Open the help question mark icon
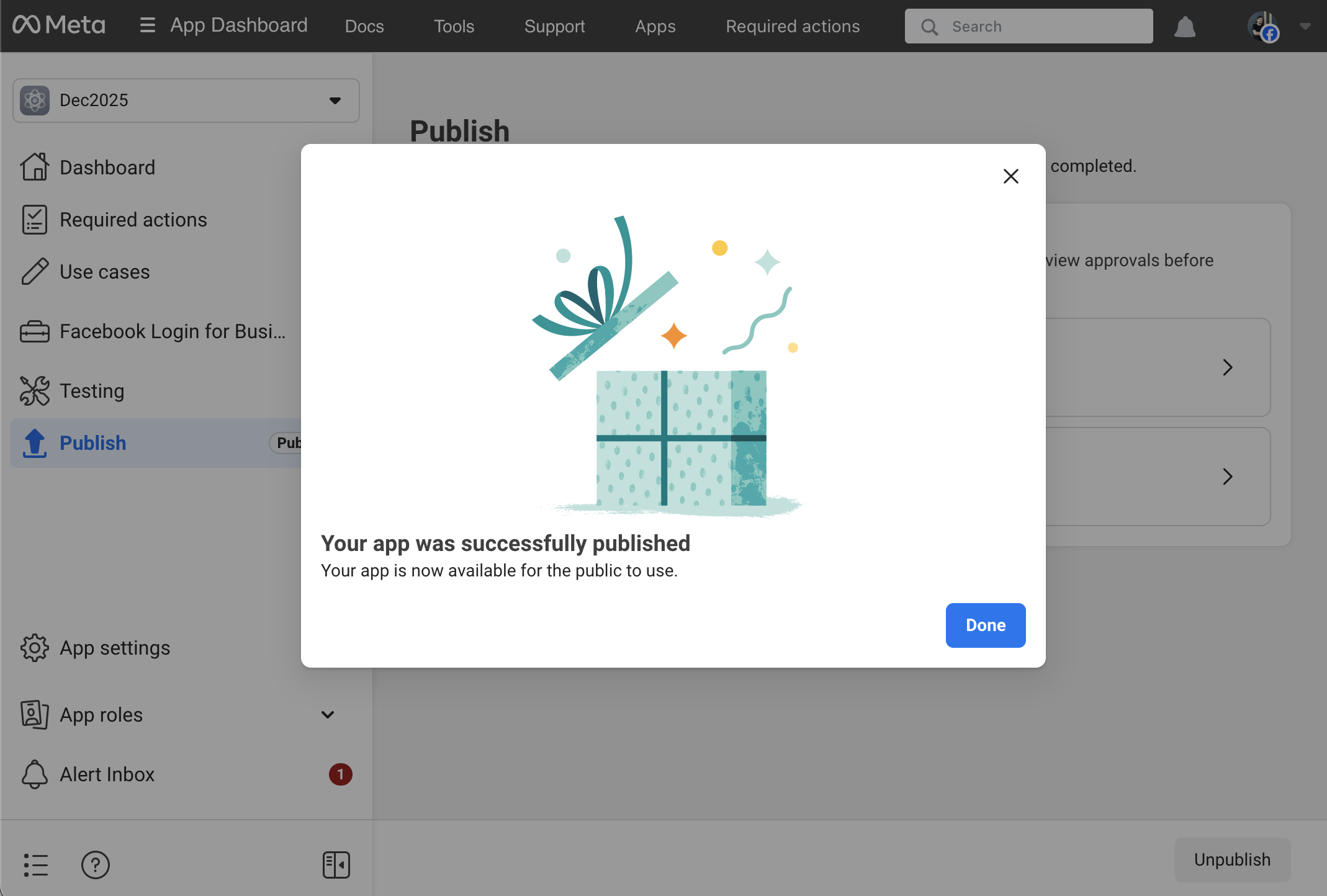The width and height of the screenshot is (1327, 896). pyautogui.click(x=96, y=865)
